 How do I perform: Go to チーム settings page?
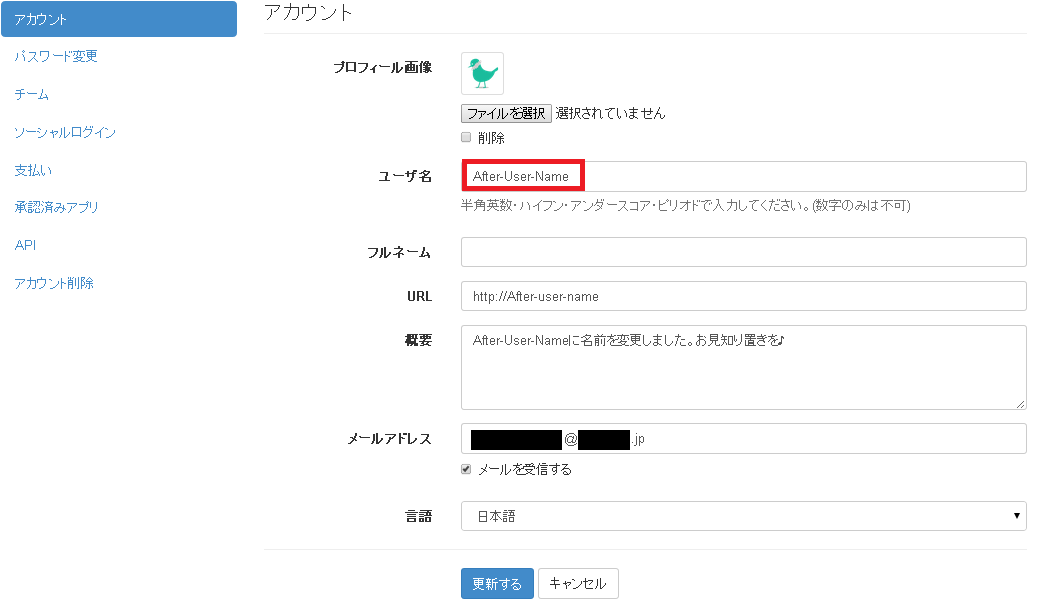coord(32,95)
